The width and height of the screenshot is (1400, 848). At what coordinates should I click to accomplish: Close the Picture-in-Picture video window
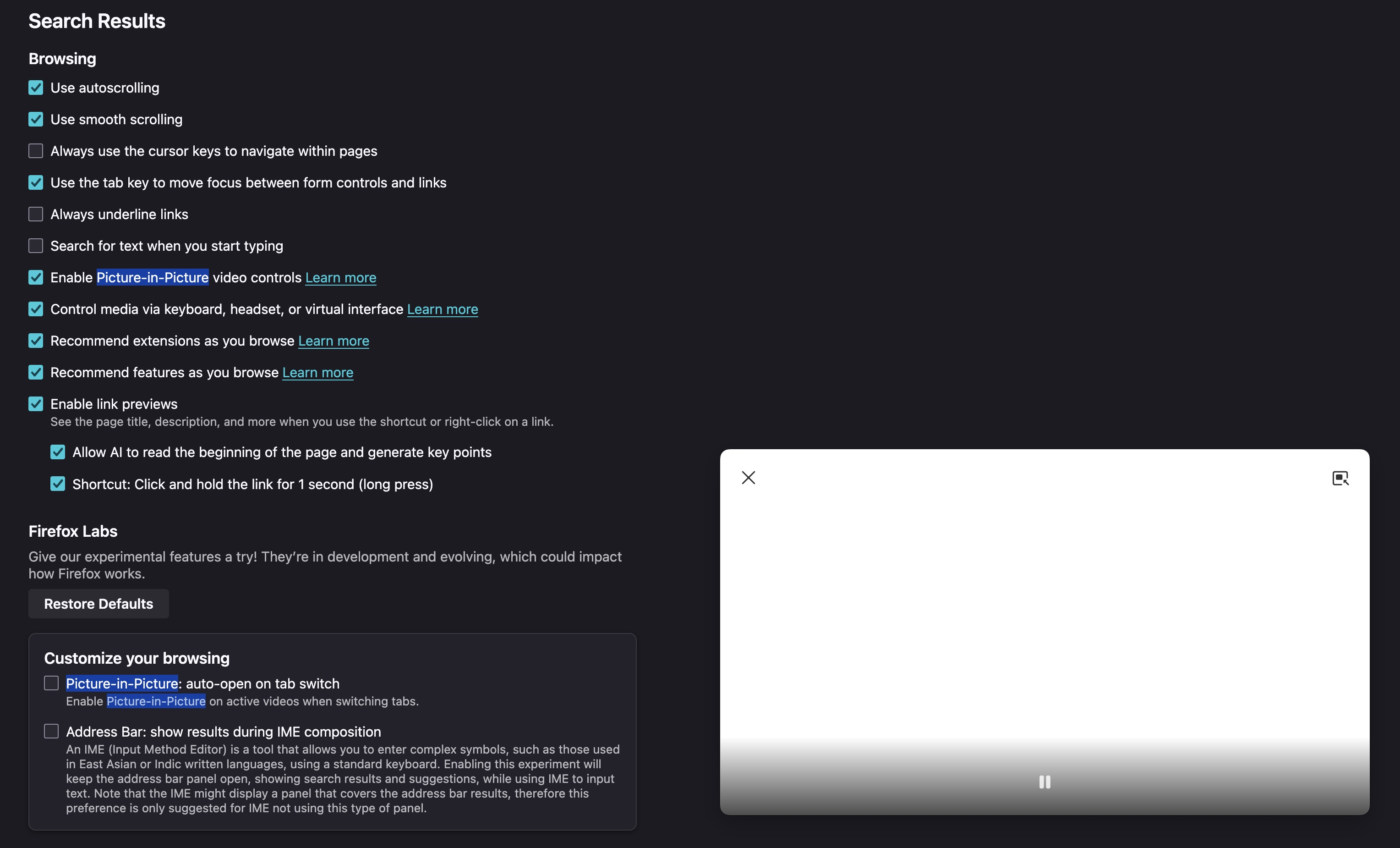tap(748, 478)
